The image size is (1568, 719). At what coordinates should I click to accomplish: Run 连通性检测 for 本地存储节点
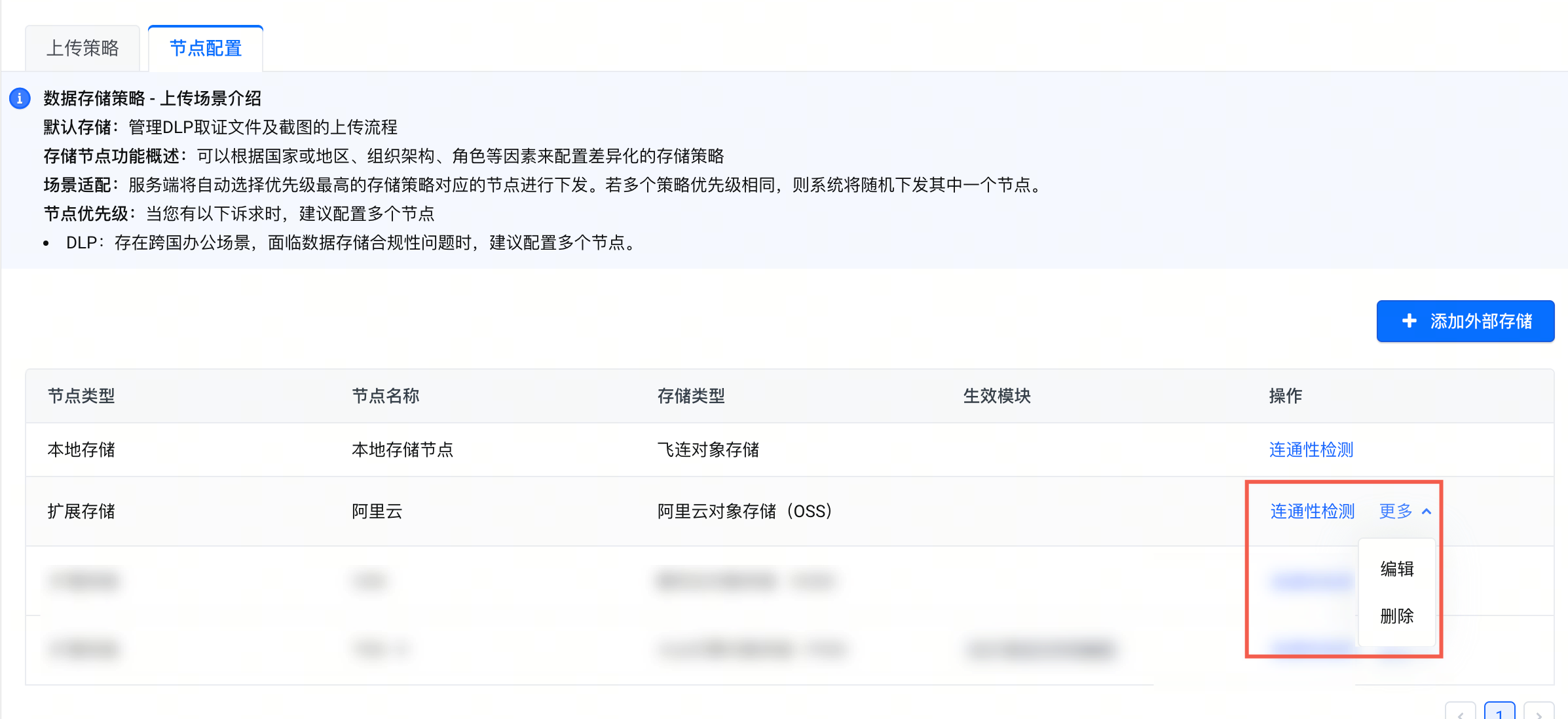point(1311,450)
